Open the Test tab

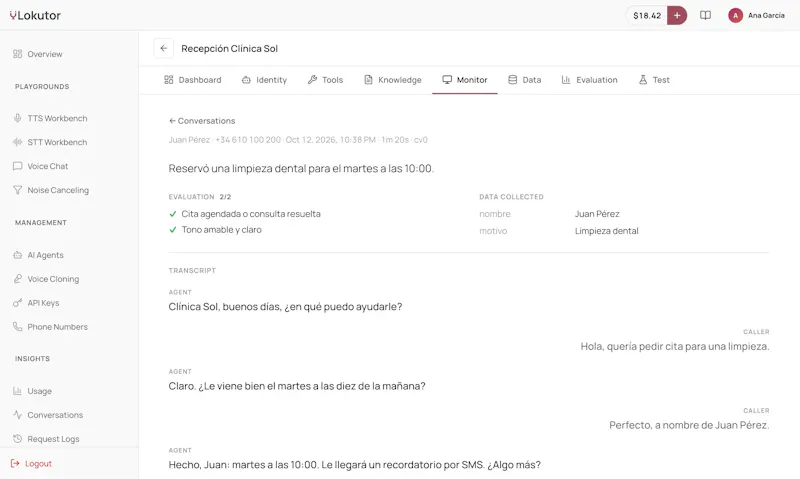[654, 80]
